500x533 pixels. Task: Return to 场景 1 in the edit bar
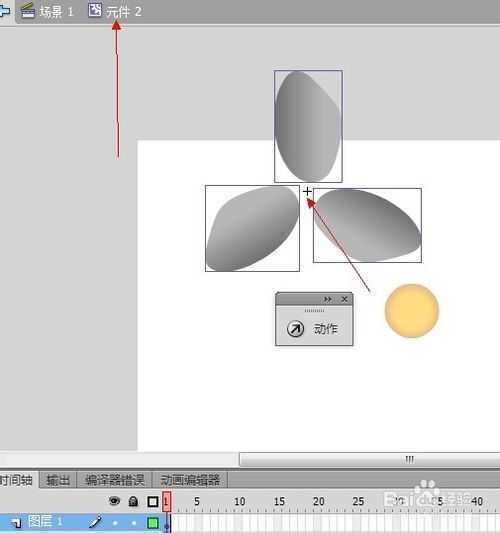56,12
